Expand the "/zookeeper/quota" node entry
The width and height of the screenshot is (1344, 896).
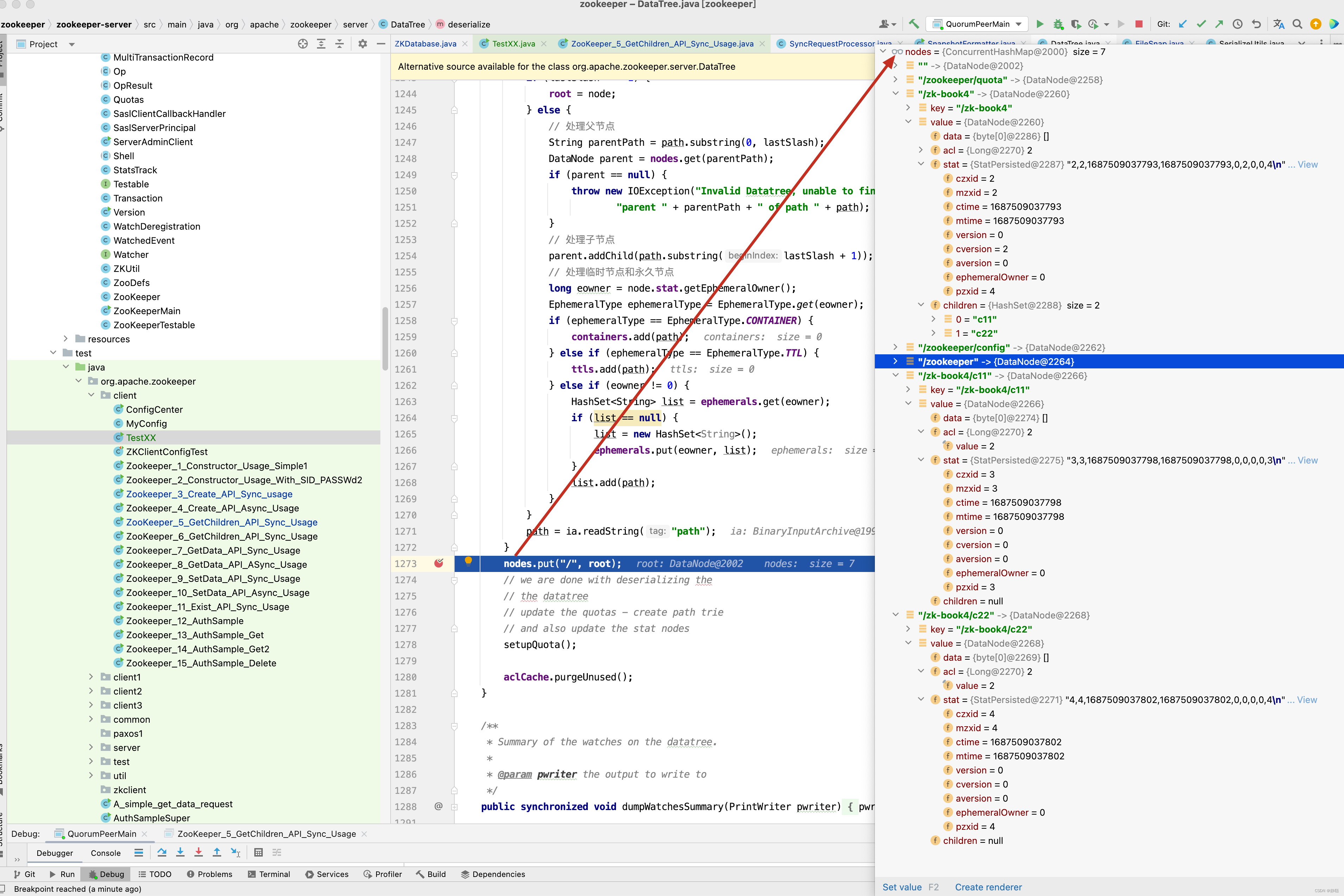point(895,80)
